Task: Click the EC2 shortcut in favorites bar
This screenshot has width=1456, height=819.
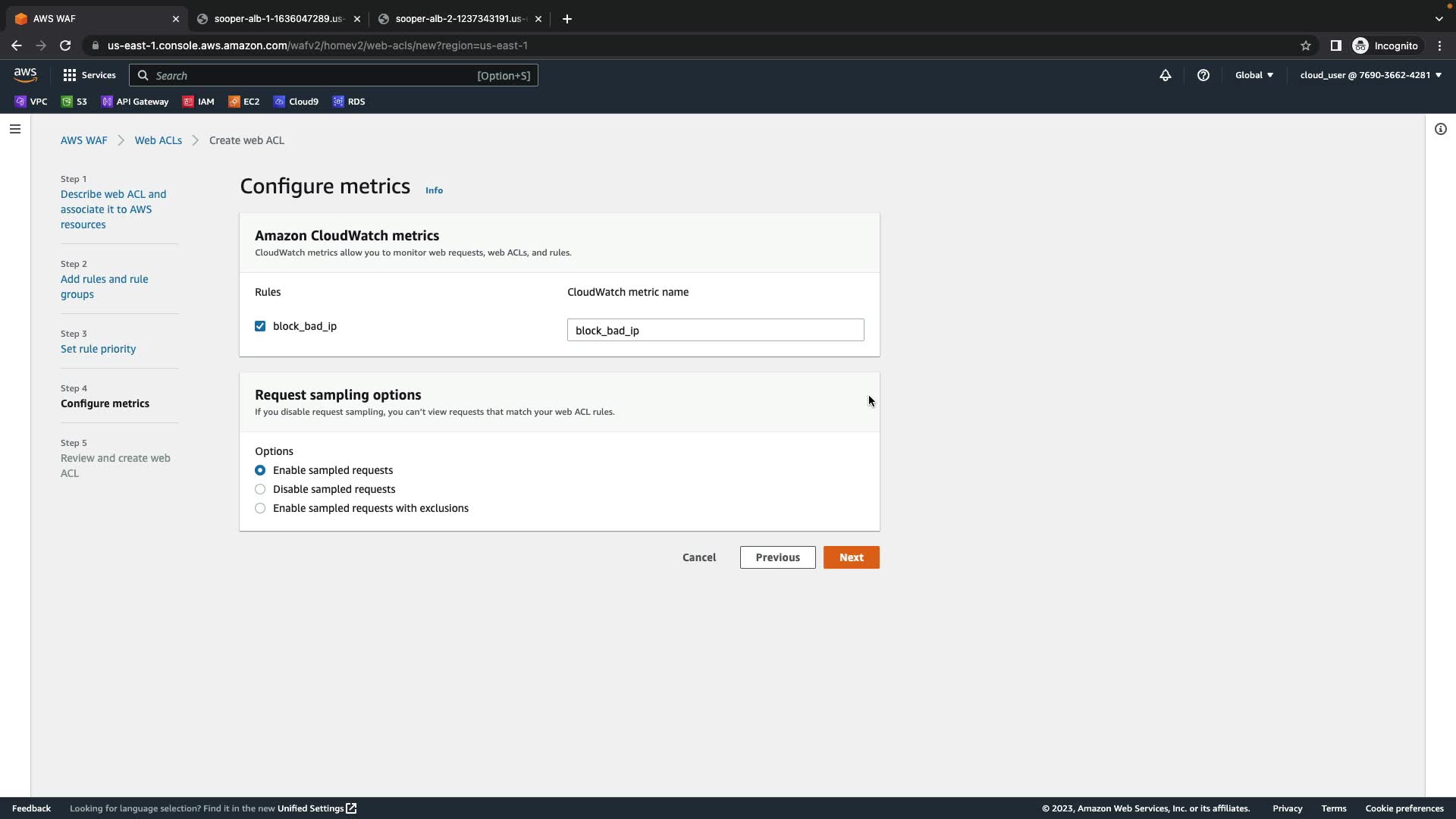Action: (244, 102)
